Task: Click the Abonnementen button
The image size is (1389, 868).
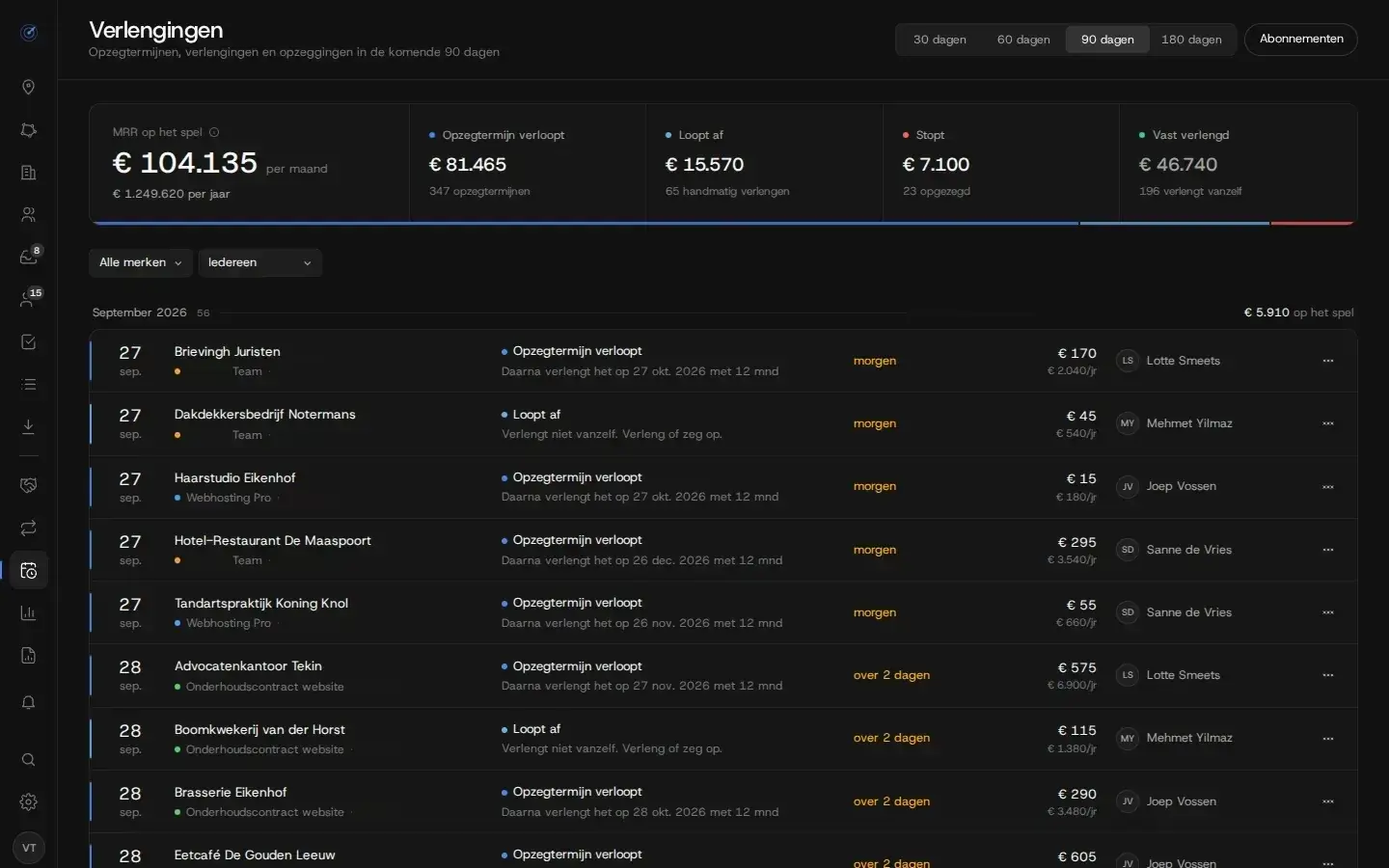Action: tap(1301, 40)
